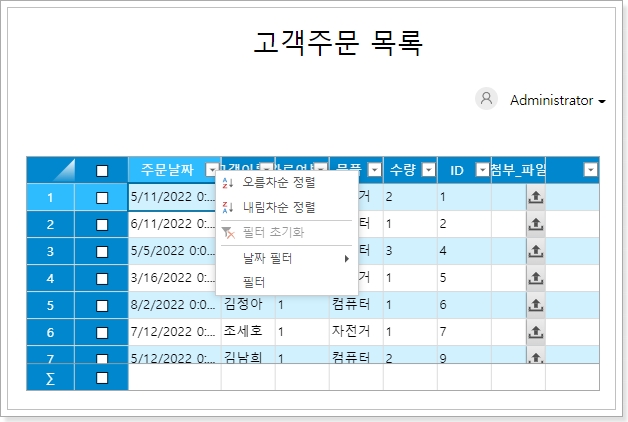The image size is (628, 422).
Task: Click the upload icon in row 5
Action: pyautogui.click(x=535, y=304)
